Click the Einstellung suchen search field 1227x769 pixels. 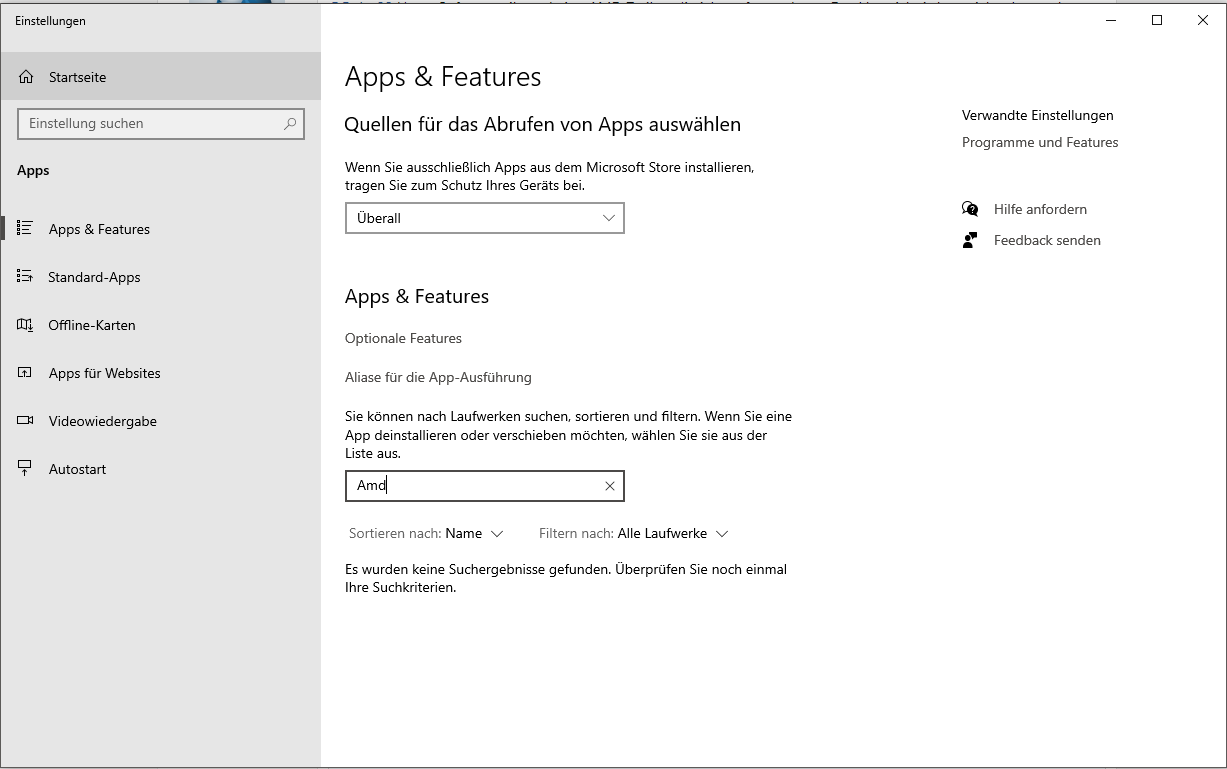(161, 124)
